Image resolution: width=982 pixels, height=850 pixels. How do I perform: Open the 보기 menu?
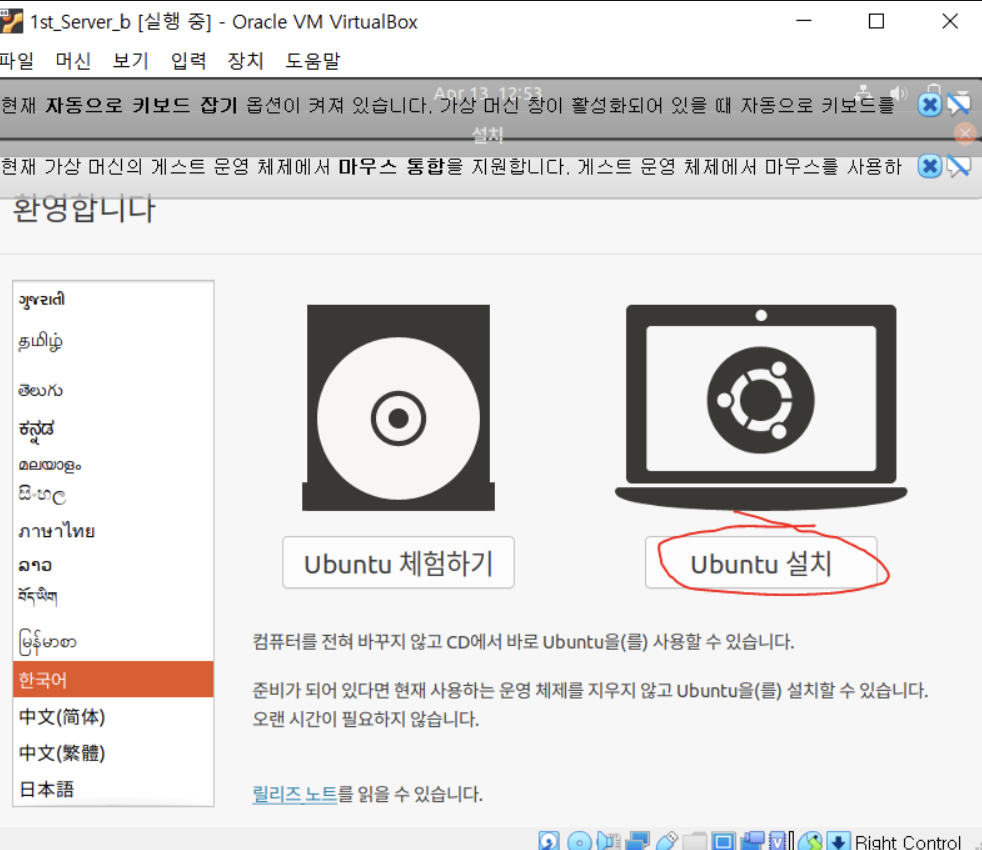pyautogui.click(x=130, y=61)
